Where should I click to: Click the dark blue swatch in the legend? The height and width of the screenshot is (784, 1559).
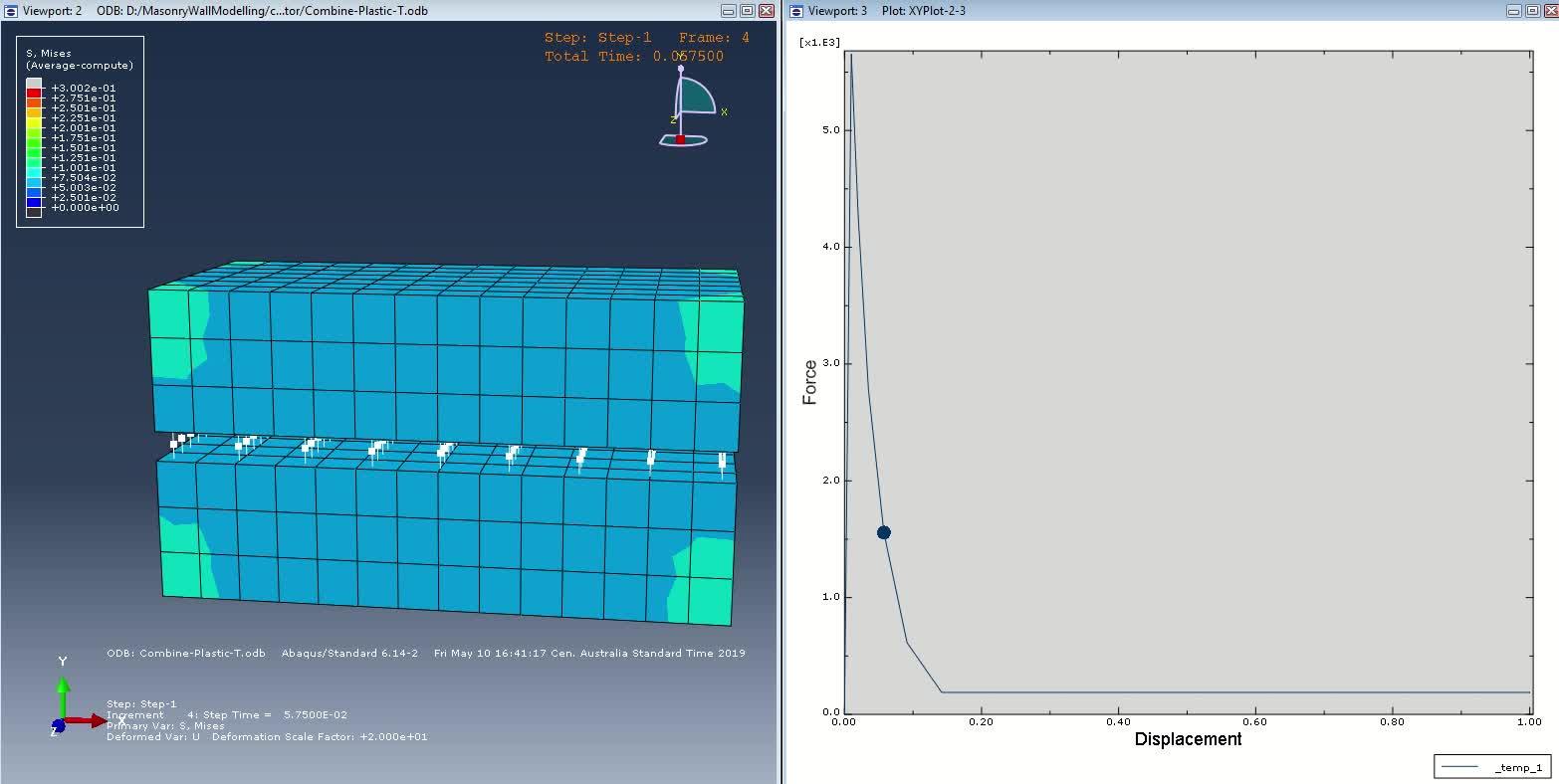[34, 202]
